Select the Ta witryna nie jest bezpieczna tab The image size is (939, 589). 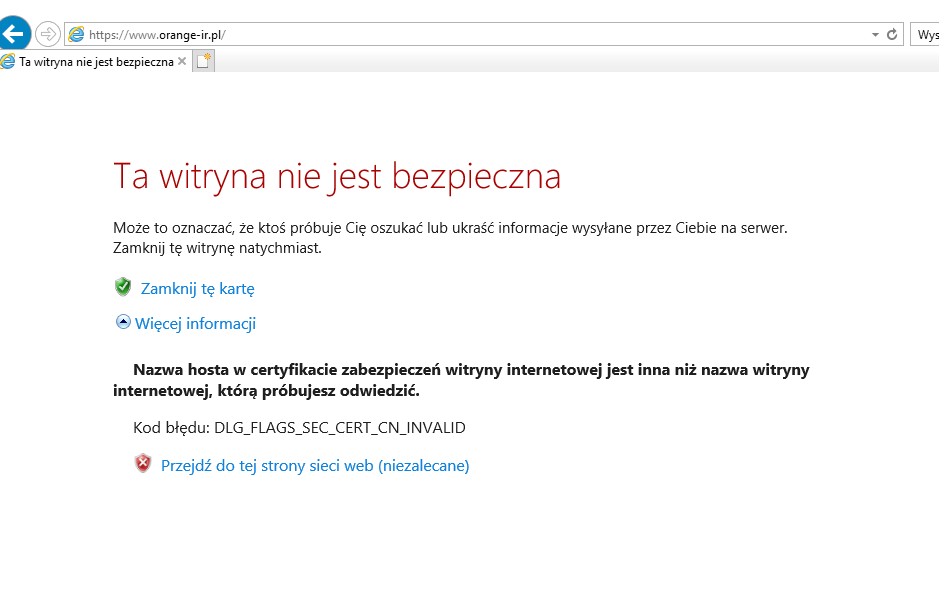pos(95,60)
